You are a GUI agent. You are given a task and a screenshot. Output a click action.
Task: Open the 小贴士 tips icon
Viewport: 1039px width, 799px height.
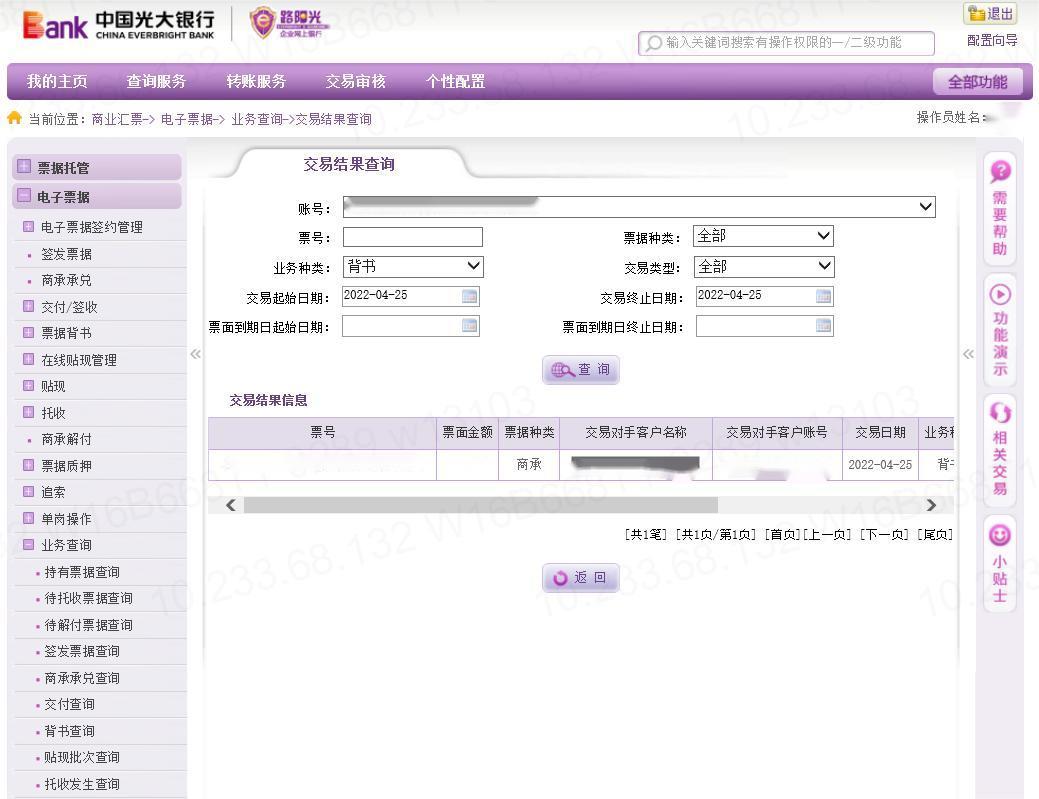[x=1000, y=564]
